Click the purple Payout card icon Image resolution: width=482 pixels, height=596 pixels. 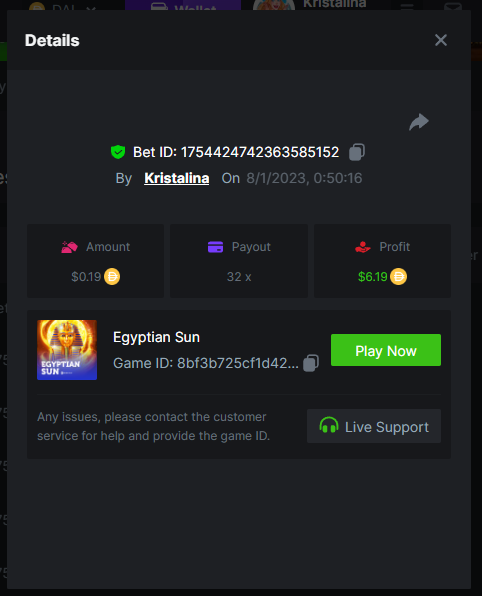tap(216, 247)
